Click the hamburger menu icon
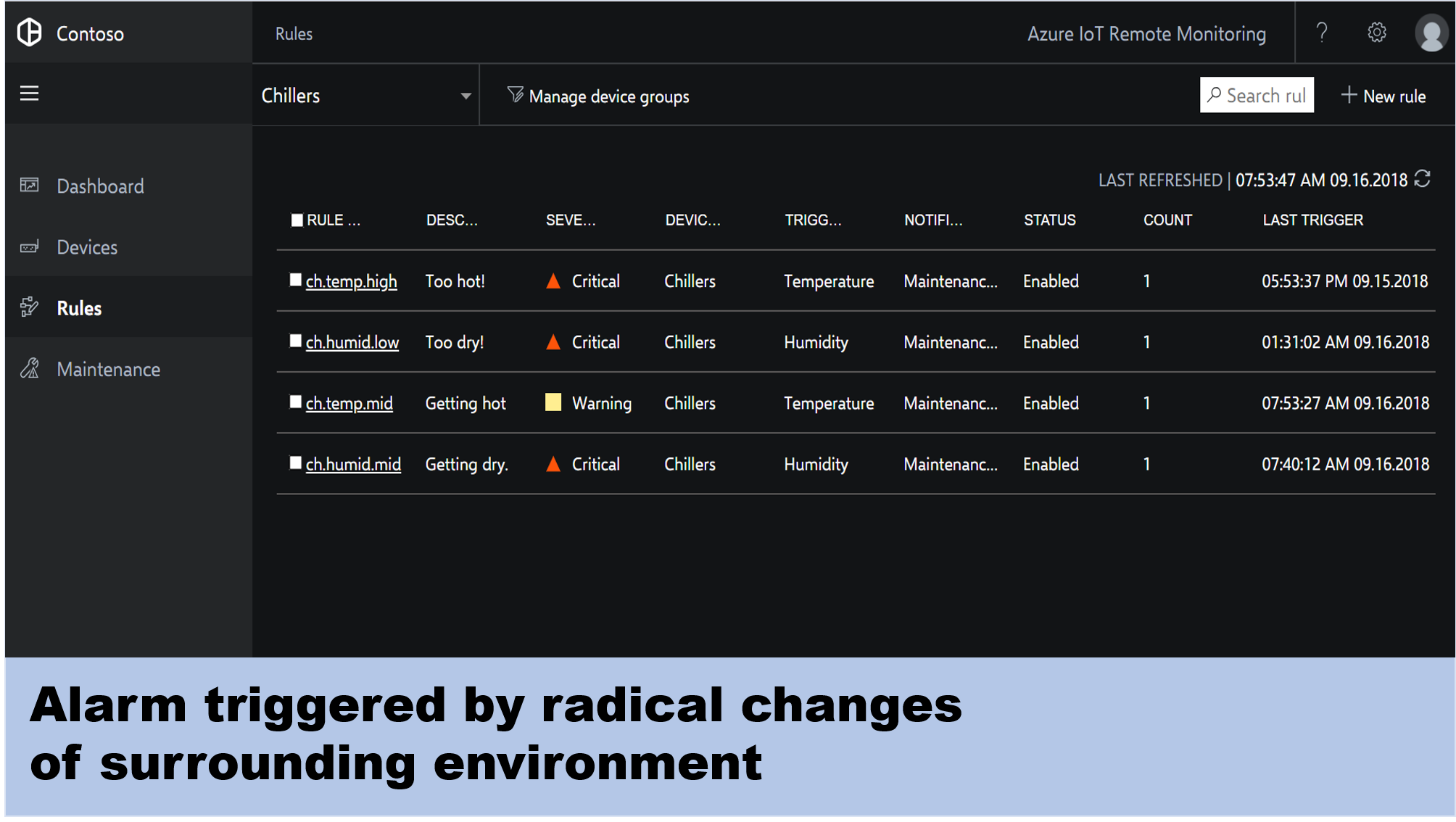Viewport: 1456px width, 822px height. click(x=29, y=94)
